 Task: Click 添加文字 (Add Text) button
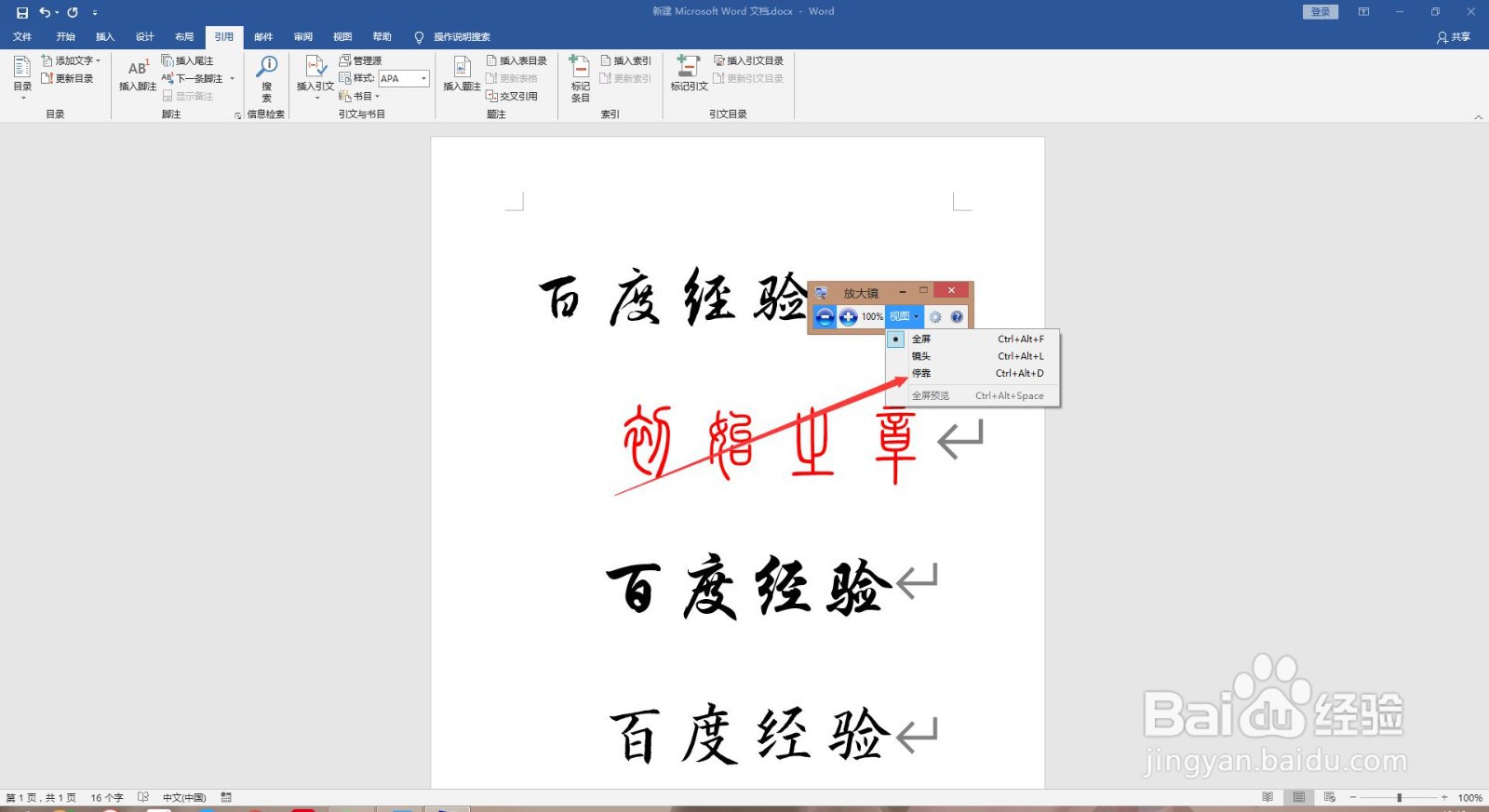pyautogui.click(x=71, y=60)
